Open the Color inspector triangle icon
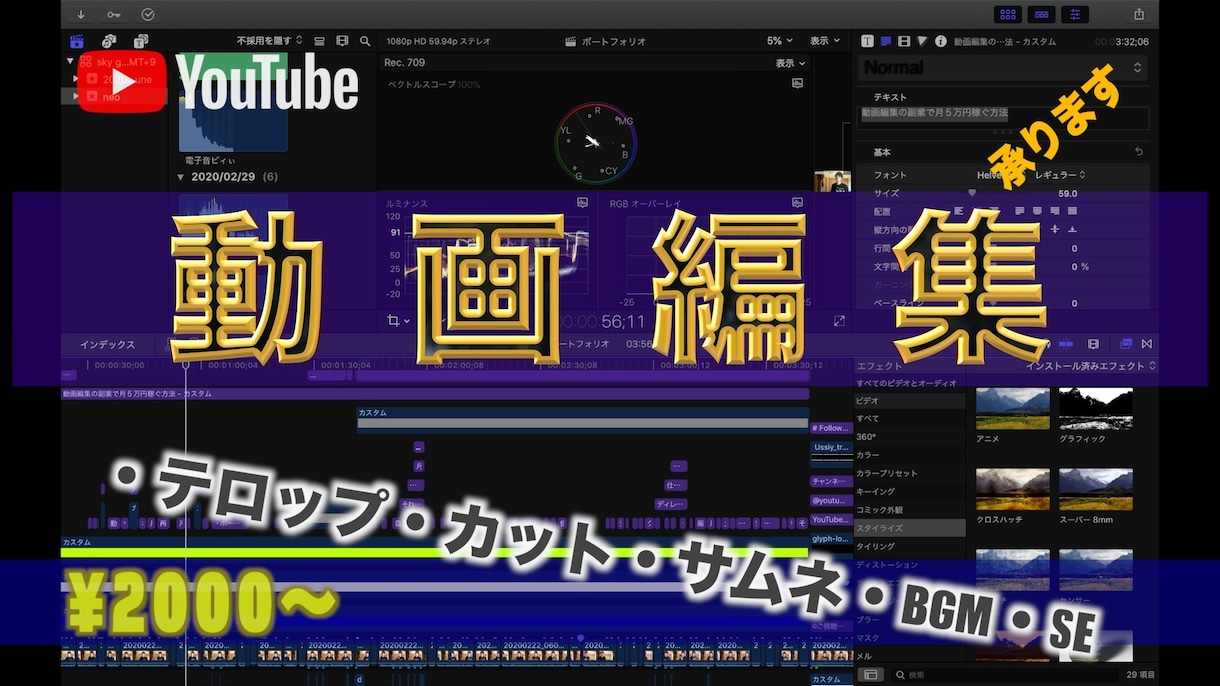 tap(922, 41)
